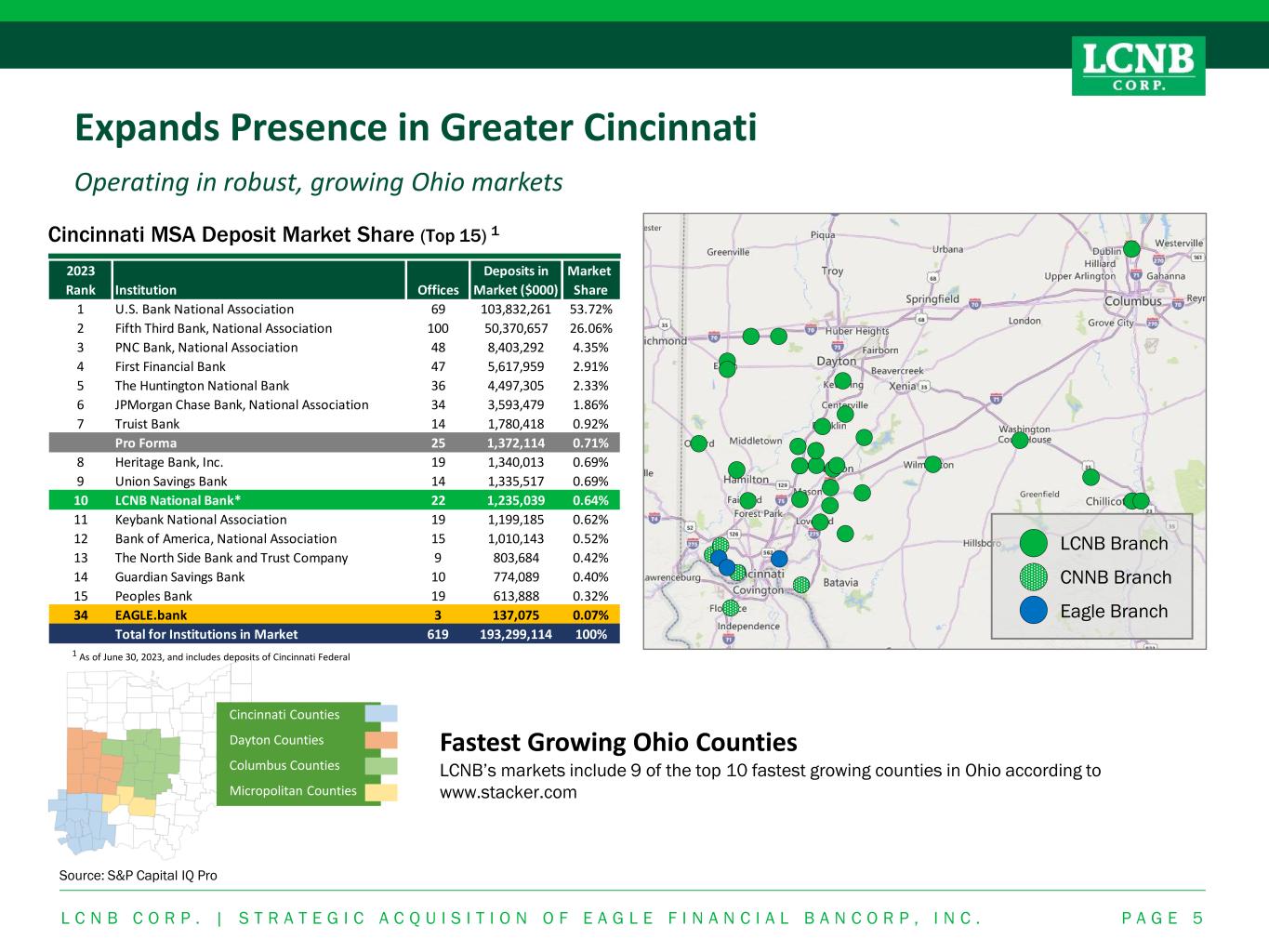Select the 'First Financial Bank' cell
This screenshot has height=952, width=1269.
point(170,366)
